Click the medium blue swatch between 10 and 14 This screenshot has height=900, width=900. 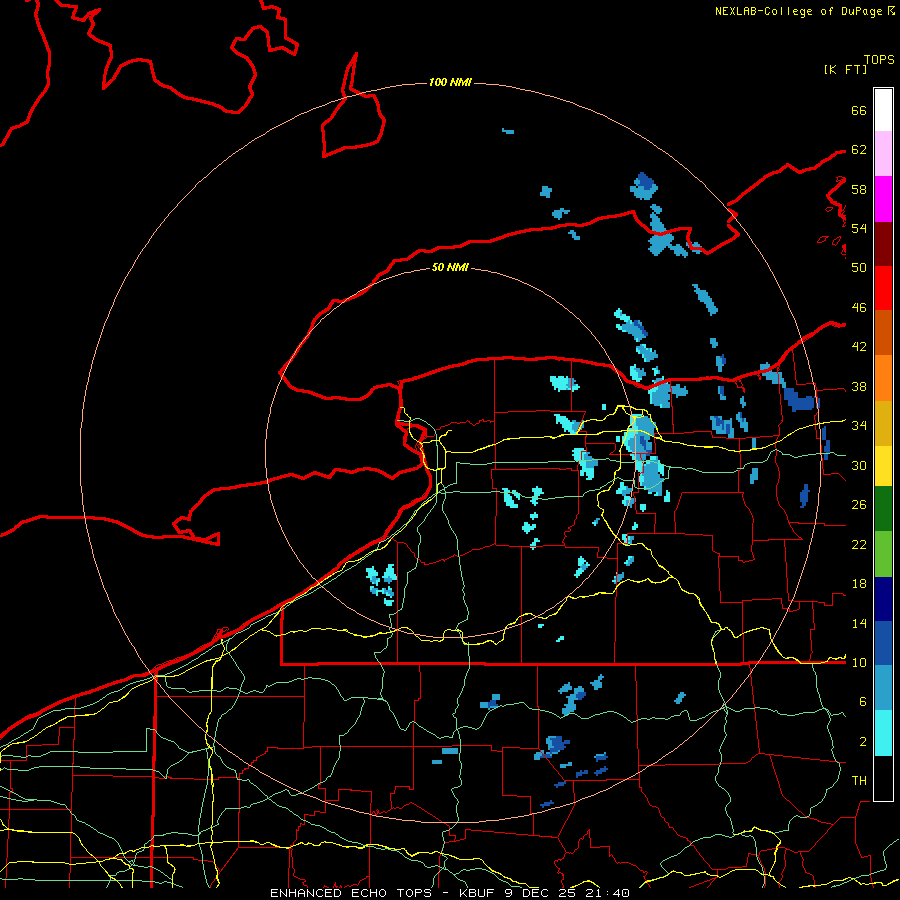pyautogui.click(x=883, y=643)
